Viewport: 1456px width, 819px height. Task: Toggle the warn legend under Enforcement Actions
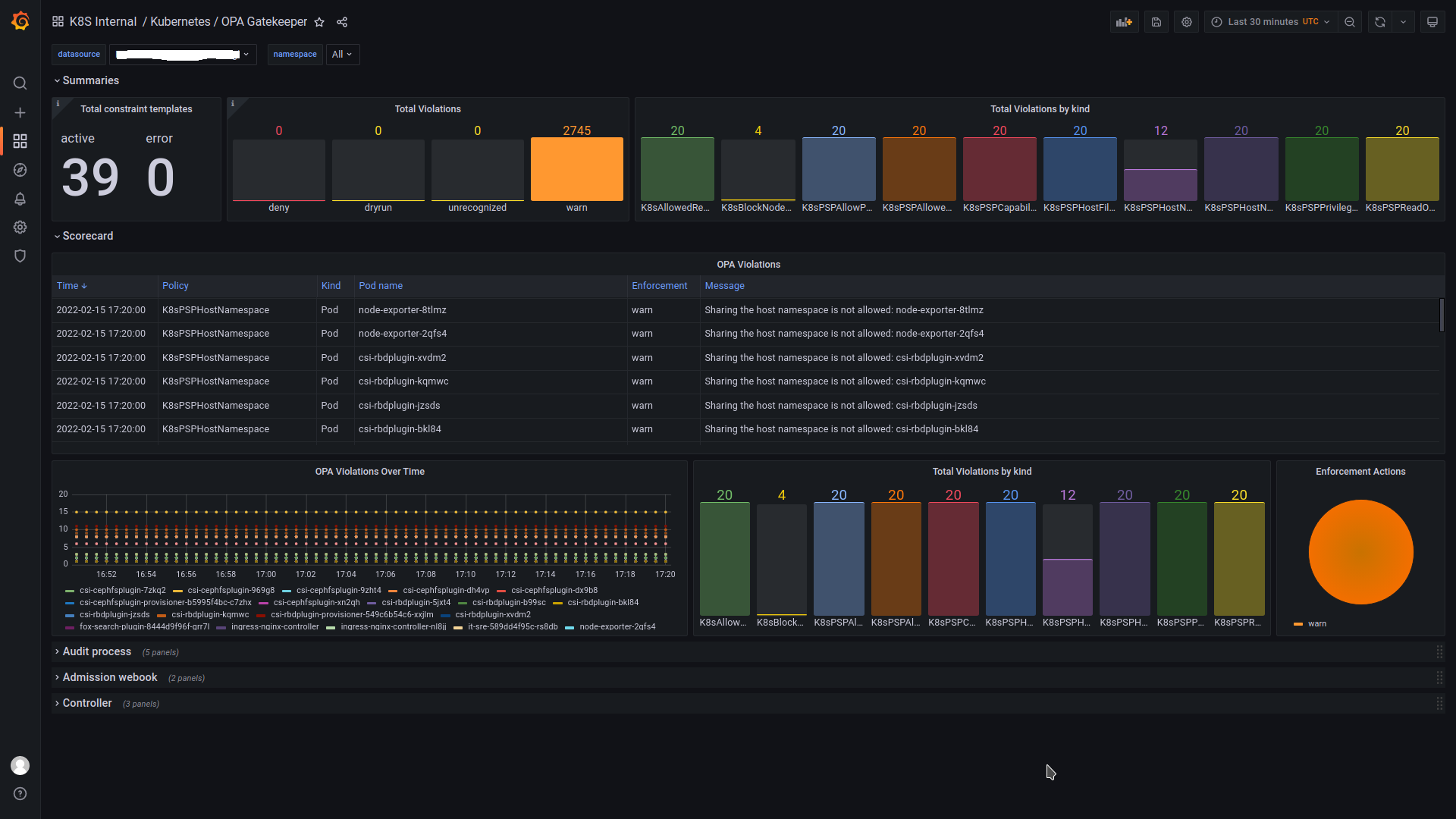click(x=1317, y=623)
